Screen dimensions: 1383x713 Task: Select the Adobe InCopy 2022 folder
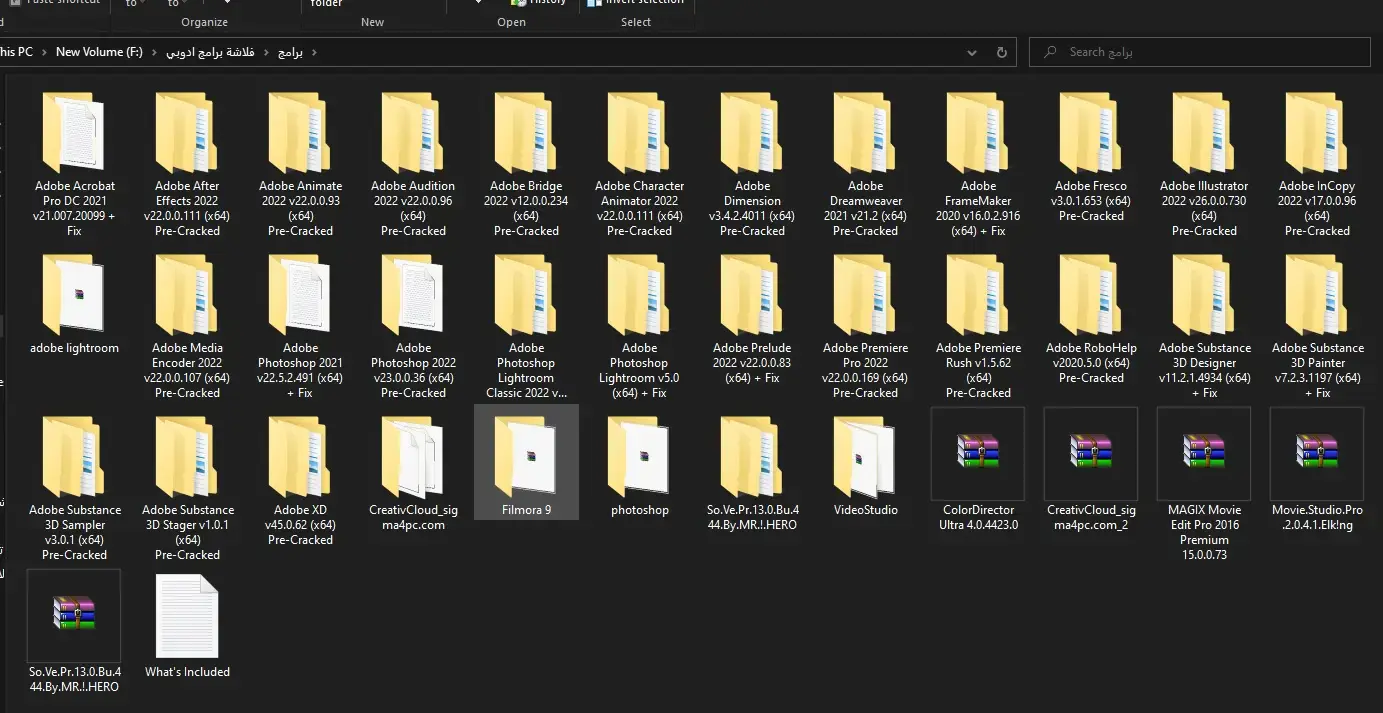pos(1317,163)
